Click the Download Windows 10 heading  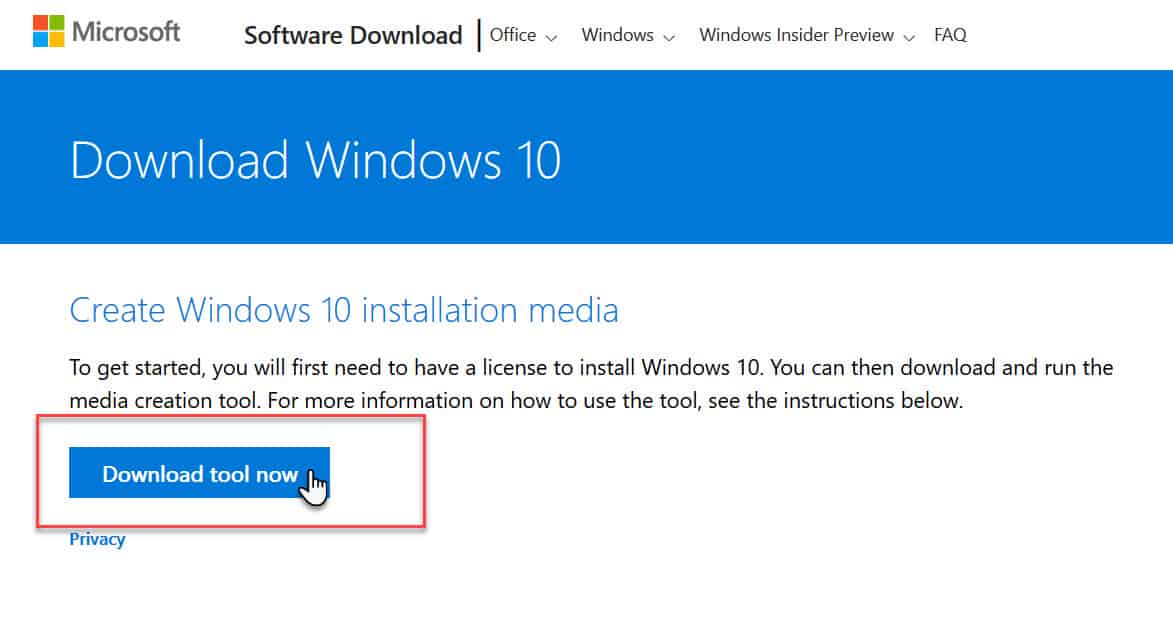(315, 160)
